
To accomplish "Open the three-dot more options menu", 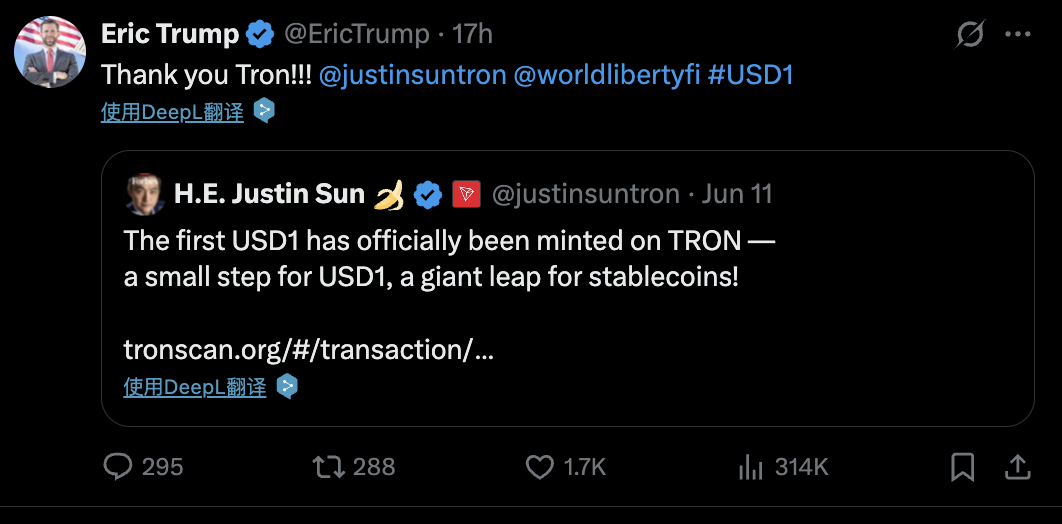I will click(1017, 35).
